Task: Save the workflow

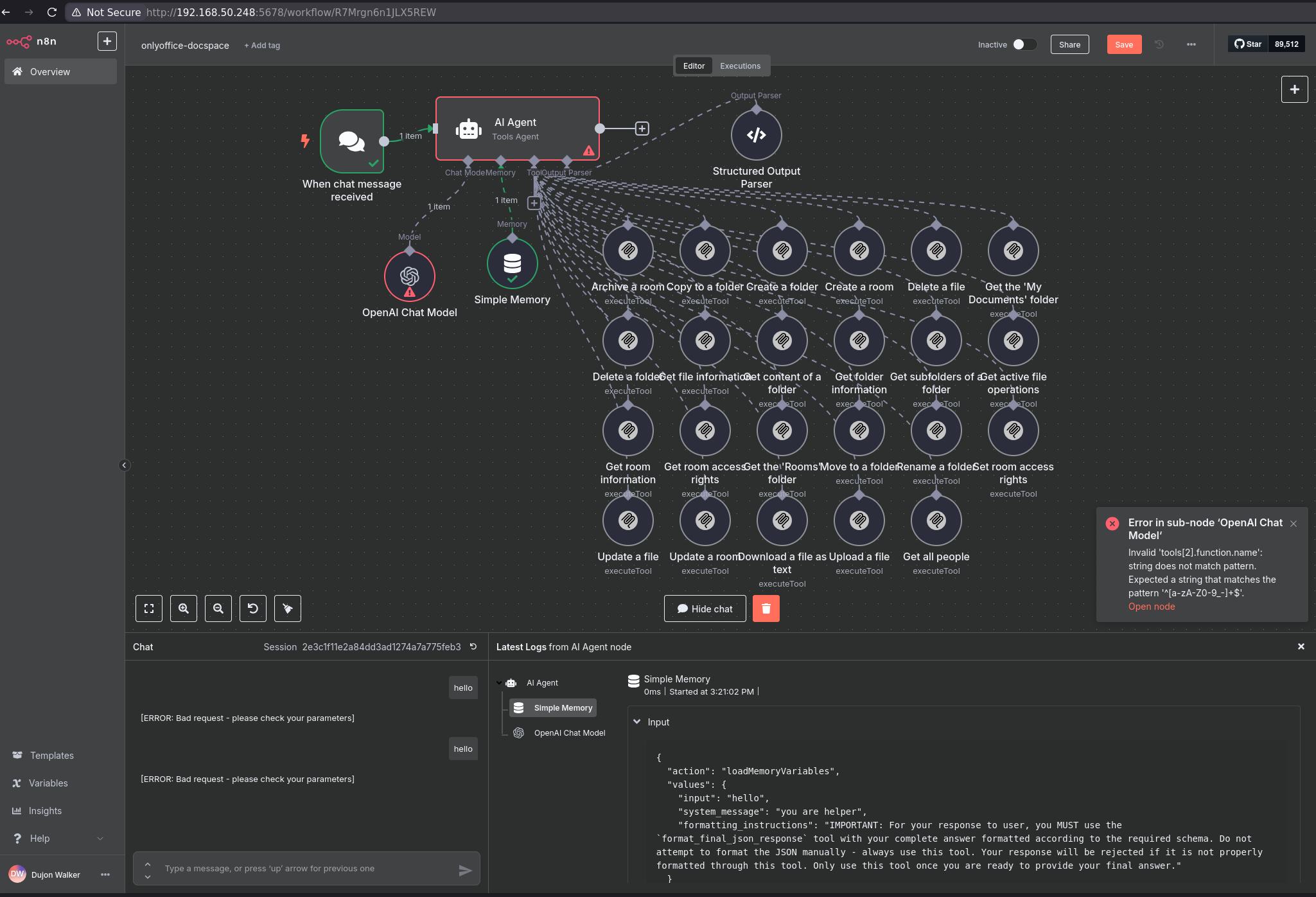Action: [x=1124, y=44]
